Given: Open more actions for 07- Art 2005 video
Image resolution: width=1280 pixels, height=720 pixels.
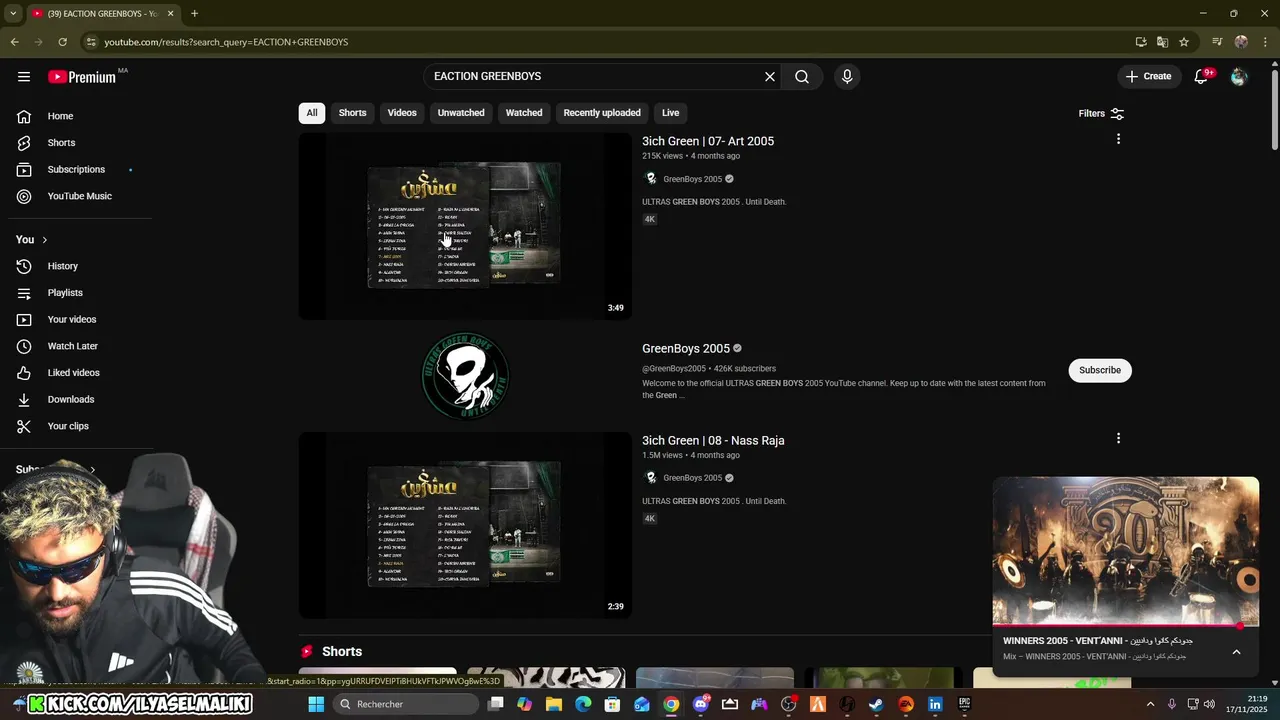Looking at the screenshot, I should click(1118, 139).
